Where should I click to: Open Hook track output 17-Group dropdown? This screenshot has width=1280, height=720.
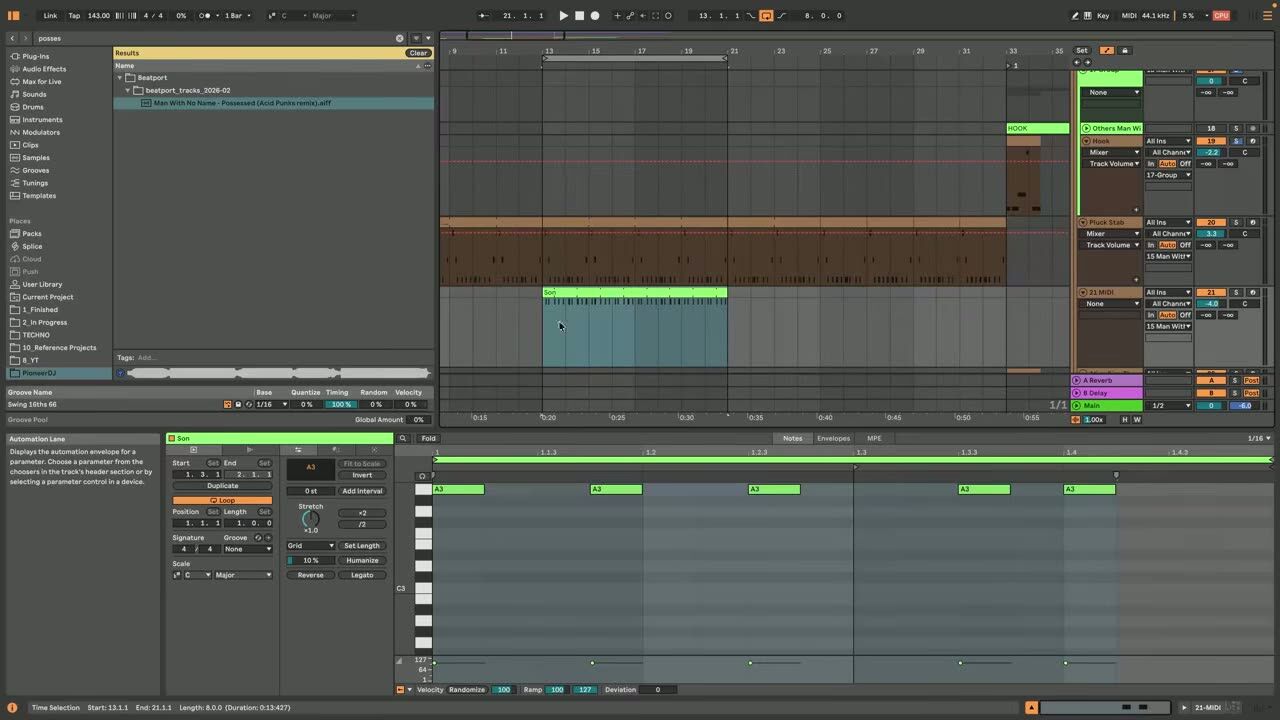(x=1168, y=175)
